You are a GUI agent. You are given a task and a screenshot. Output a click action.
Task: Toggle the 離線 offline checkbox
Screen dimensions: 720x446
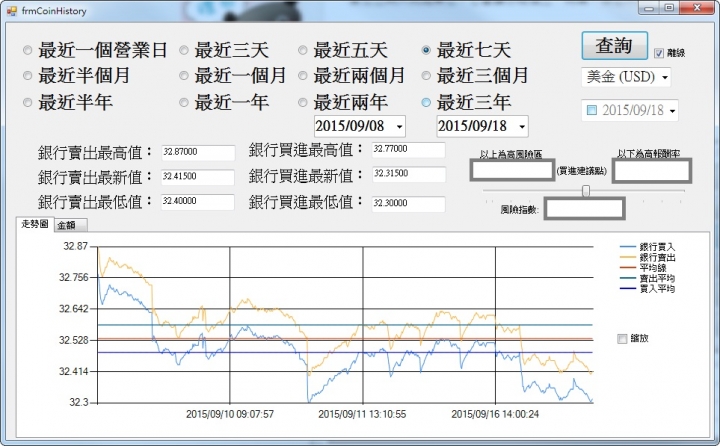click(x=659, y=53)
